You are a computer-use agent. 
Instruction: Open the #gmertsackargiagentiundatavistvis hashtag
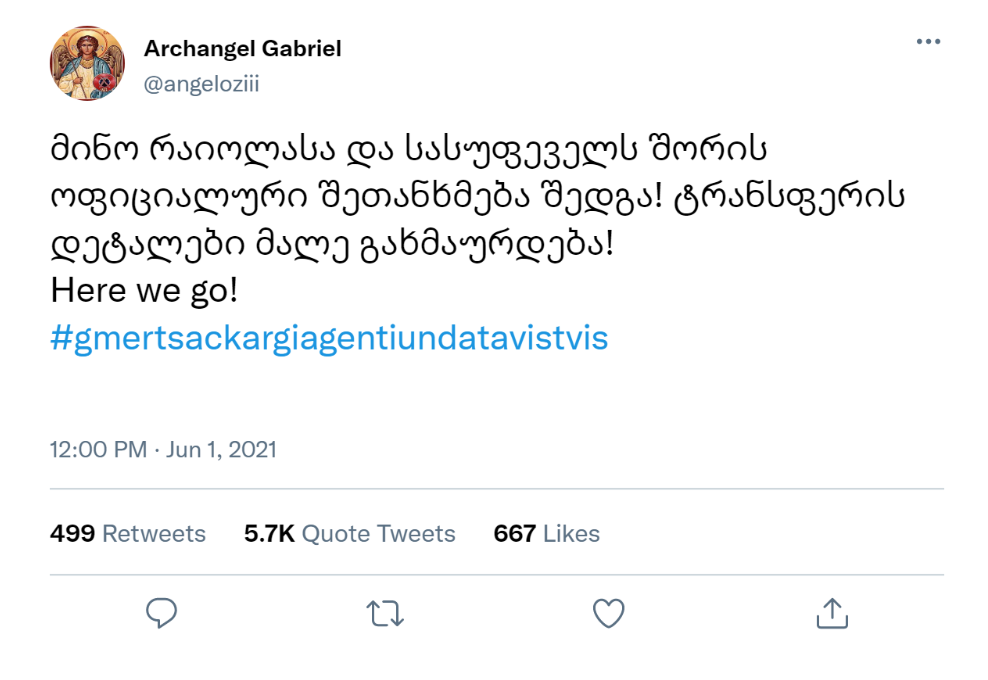(329, 338)
